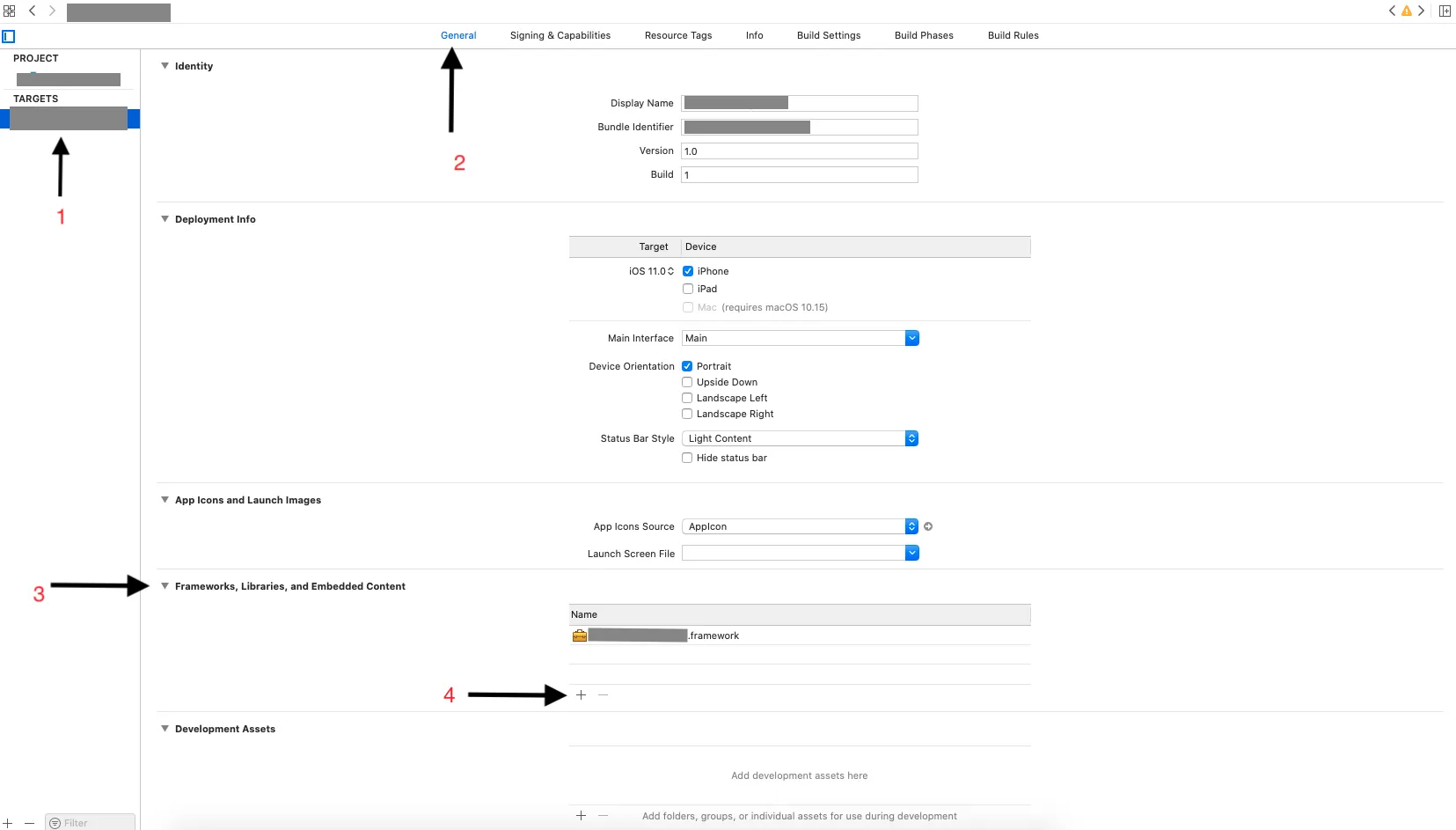Go forward using the jump bar chevron
The width and height of the screenshot is (1456, 830).
pos(52,11)
